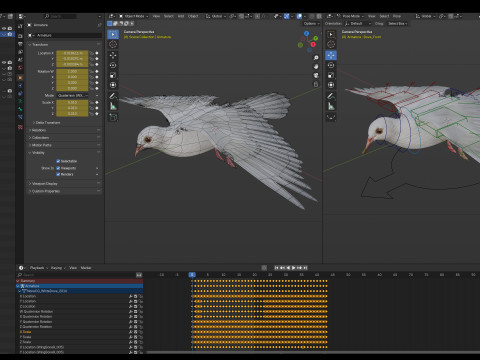Open the Object Mode dropdown
480x360 pixels.
tap(134, 16)
